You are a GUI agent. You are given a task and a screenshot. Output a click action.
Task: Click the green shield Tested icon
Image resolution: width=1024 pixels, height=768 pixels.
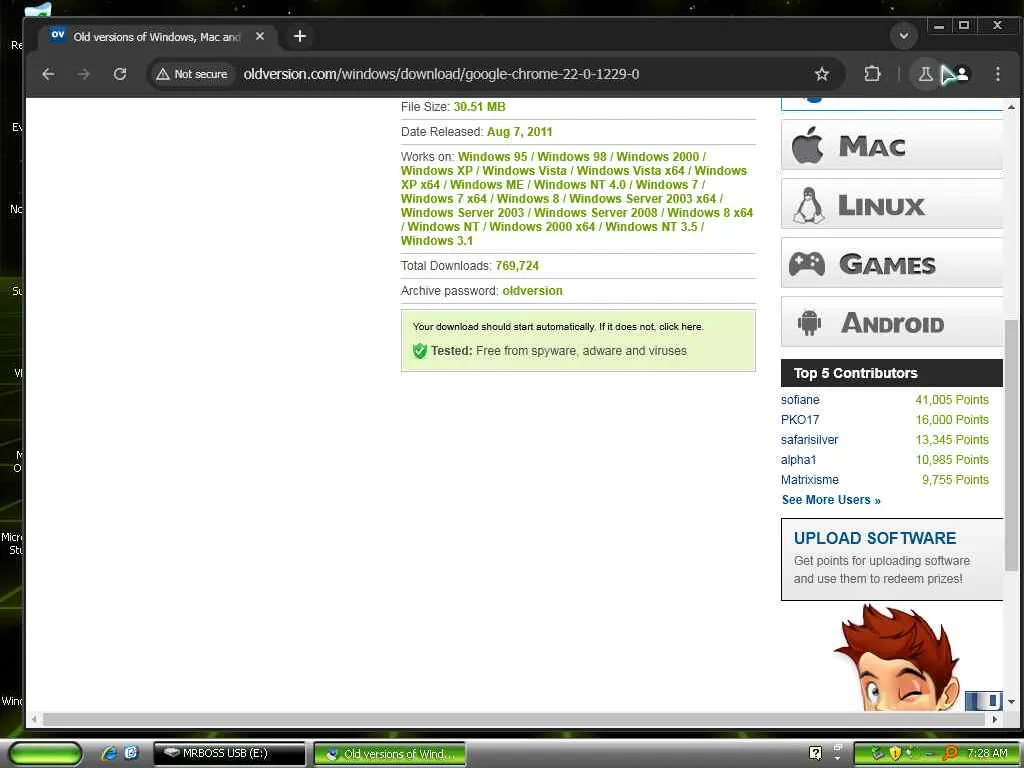(x=419, y=351)
